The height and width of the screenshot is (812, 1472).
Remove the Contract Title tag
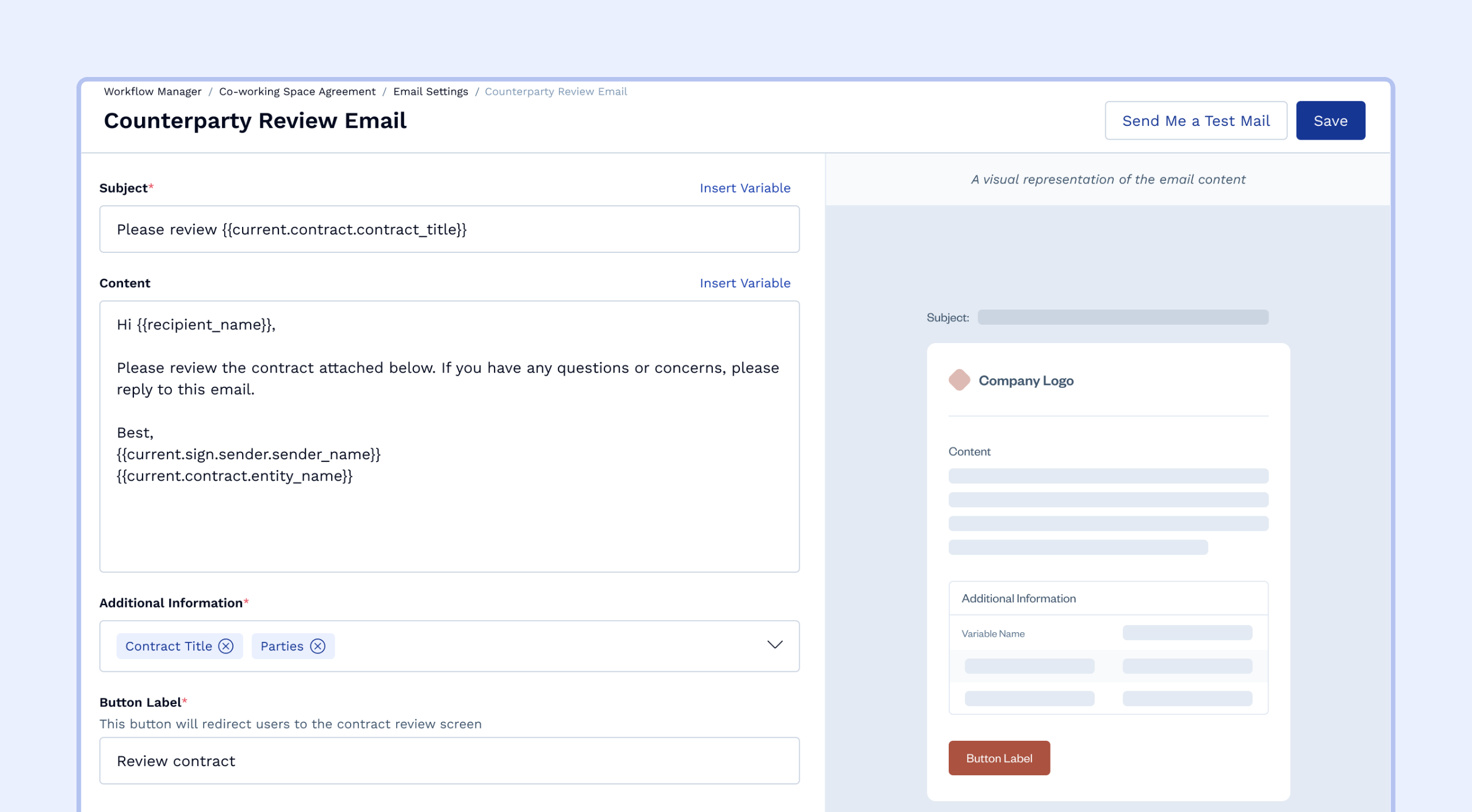coord(226,646)
